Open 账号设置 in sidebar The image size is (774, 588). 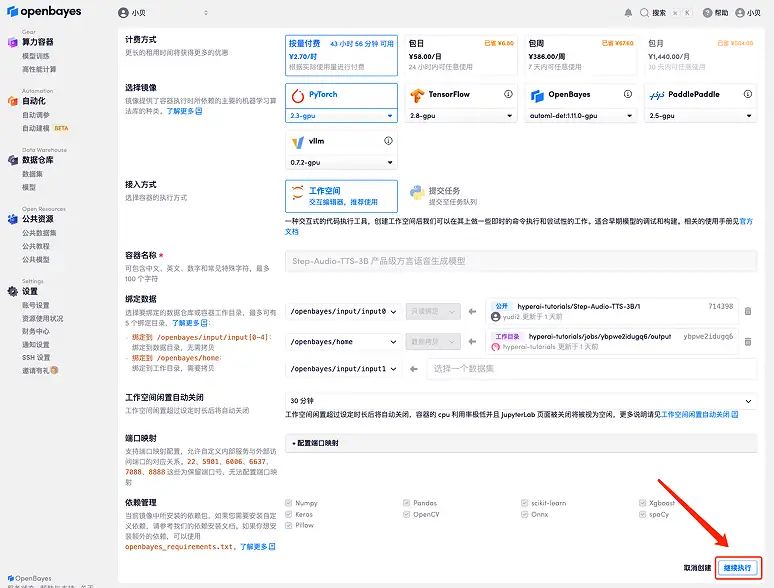[x=36, y=306]
